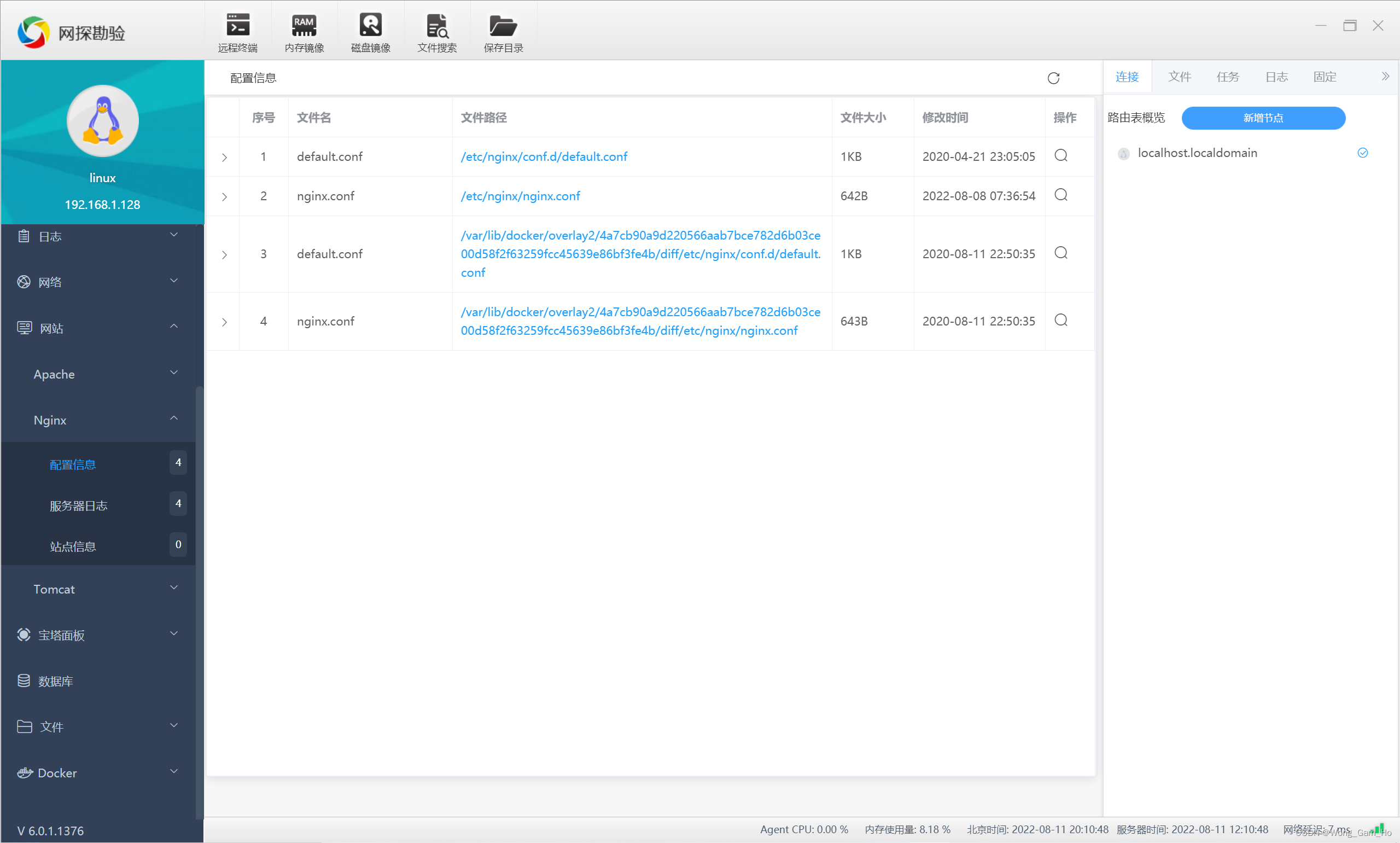
Task: Open the 远程终端 remote terminal tool
Action: (237, 33)
